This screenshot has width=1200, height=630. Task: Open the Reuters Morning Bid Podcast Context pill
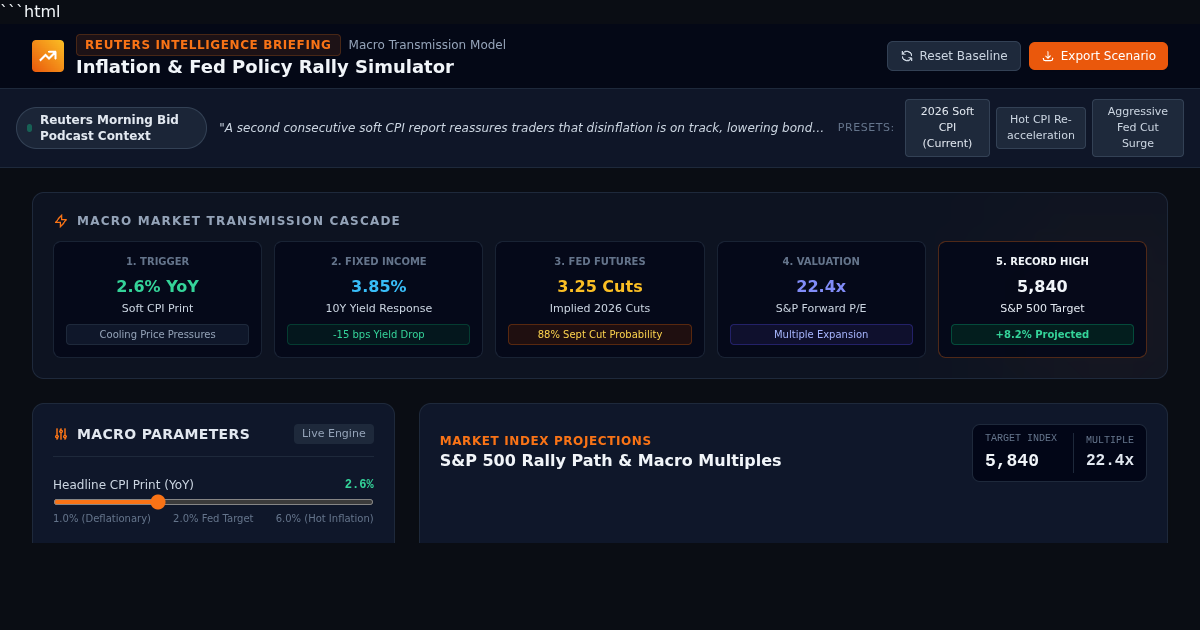[111, 128]
